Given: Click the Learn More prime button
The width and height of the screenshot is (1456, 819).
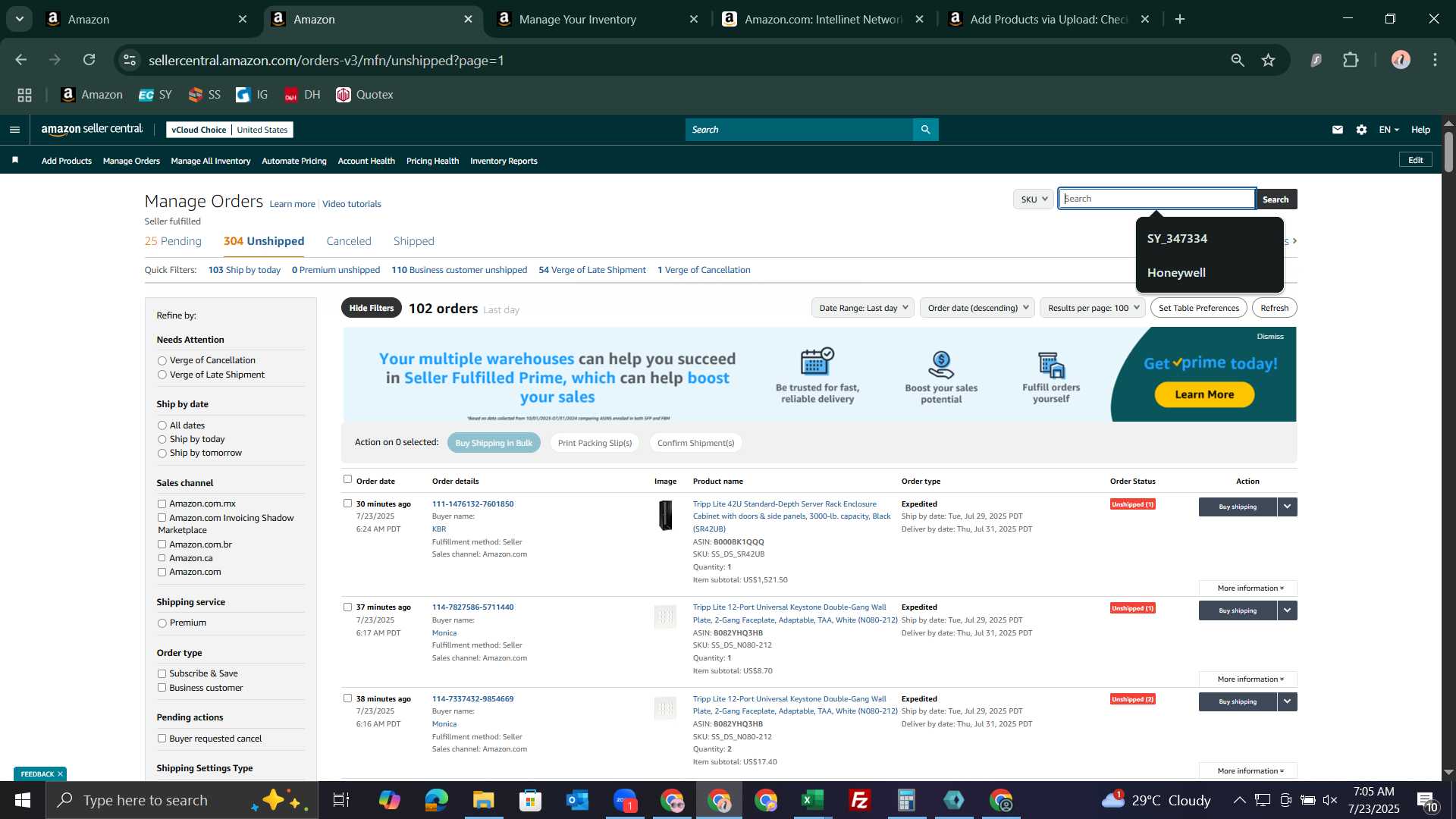Looking at the screenshot, I should [x=1204, y=394].
